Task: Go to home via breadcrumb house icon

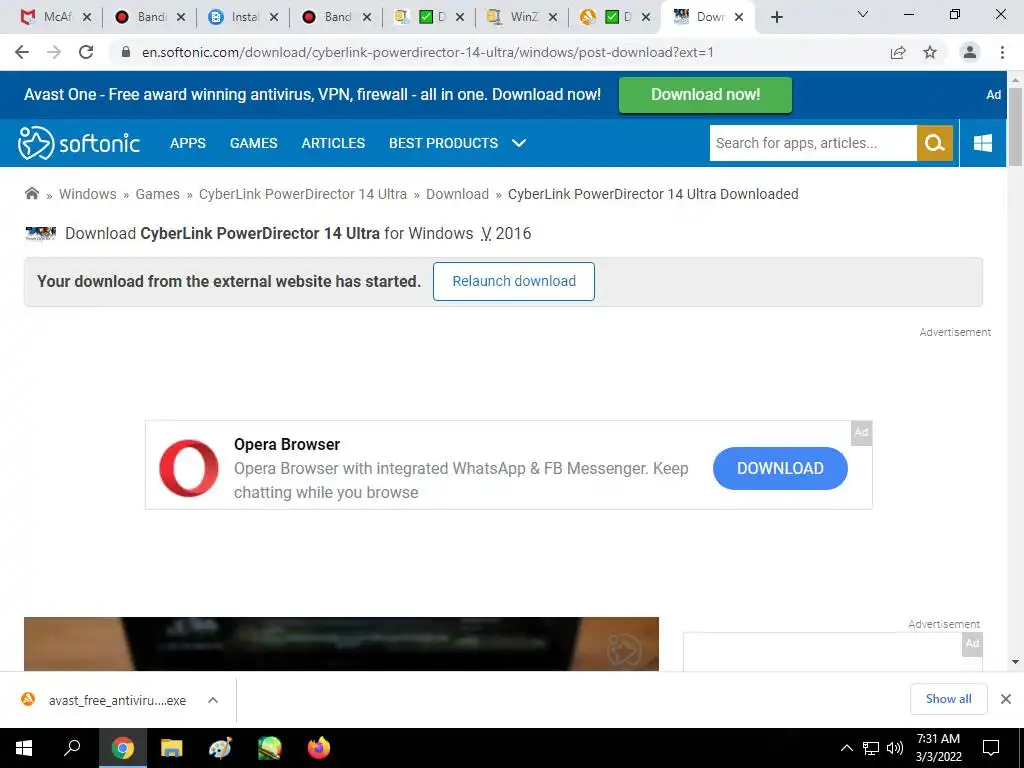Action: point(31,193)
